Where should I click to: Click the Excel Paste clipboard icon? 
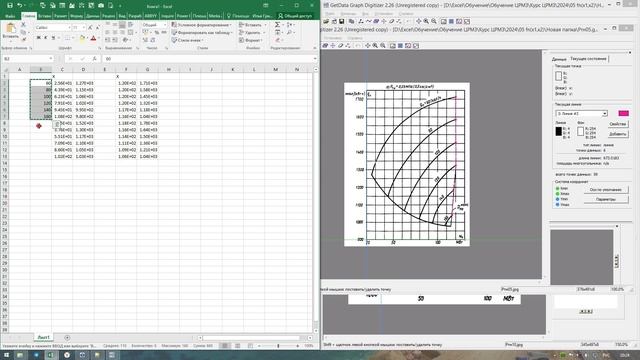point(11,28)
